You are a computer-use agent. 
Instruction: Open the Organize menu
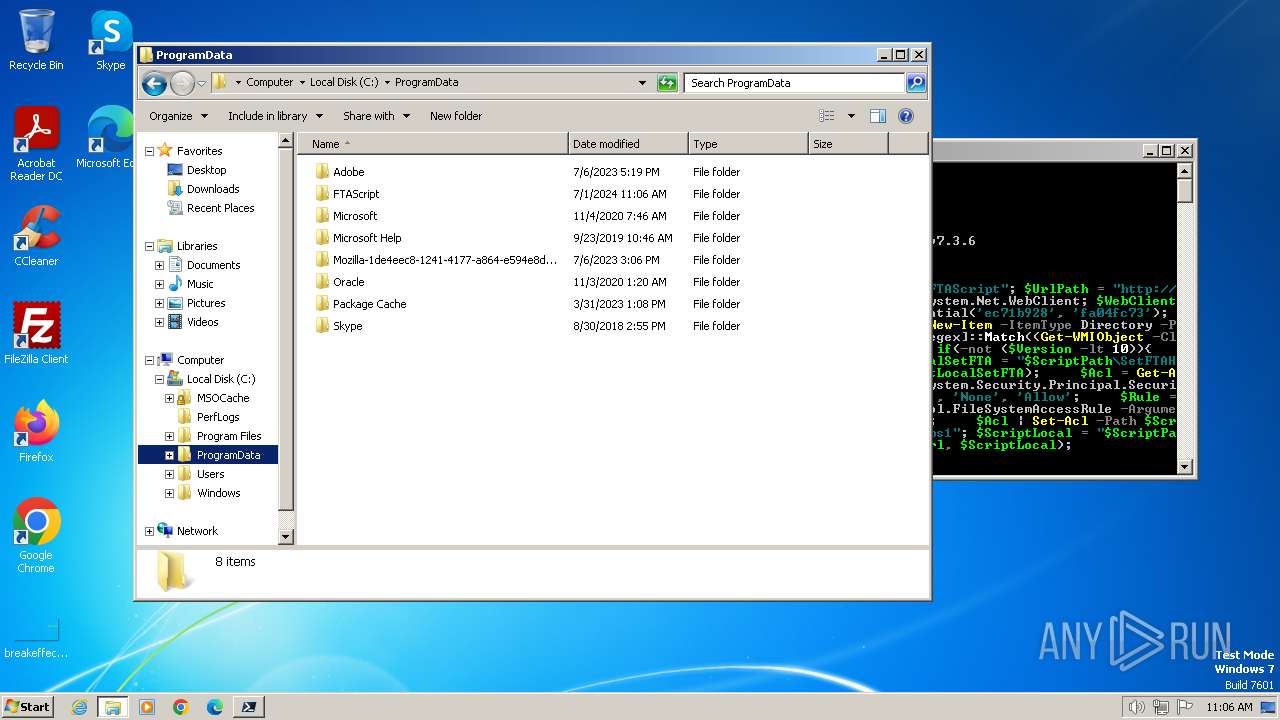pos(178,116)
